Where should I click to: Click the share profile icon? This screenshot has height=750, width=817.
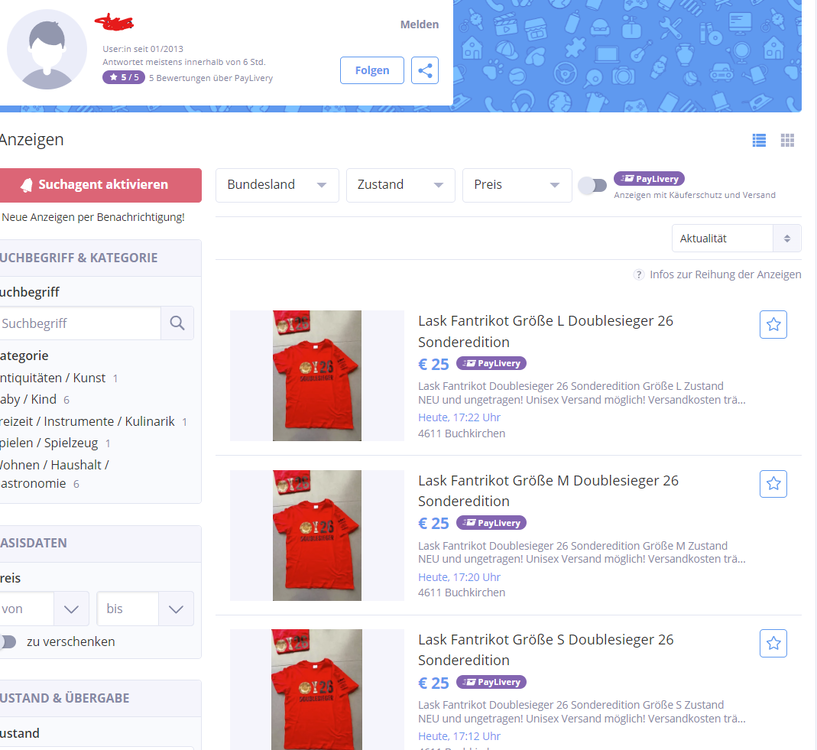pos(425,70)
